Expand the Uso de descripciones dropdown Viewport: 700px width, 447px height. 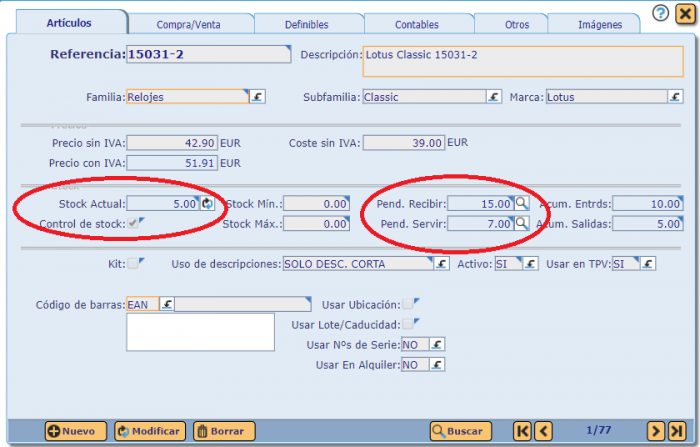[x=441, y=264]
